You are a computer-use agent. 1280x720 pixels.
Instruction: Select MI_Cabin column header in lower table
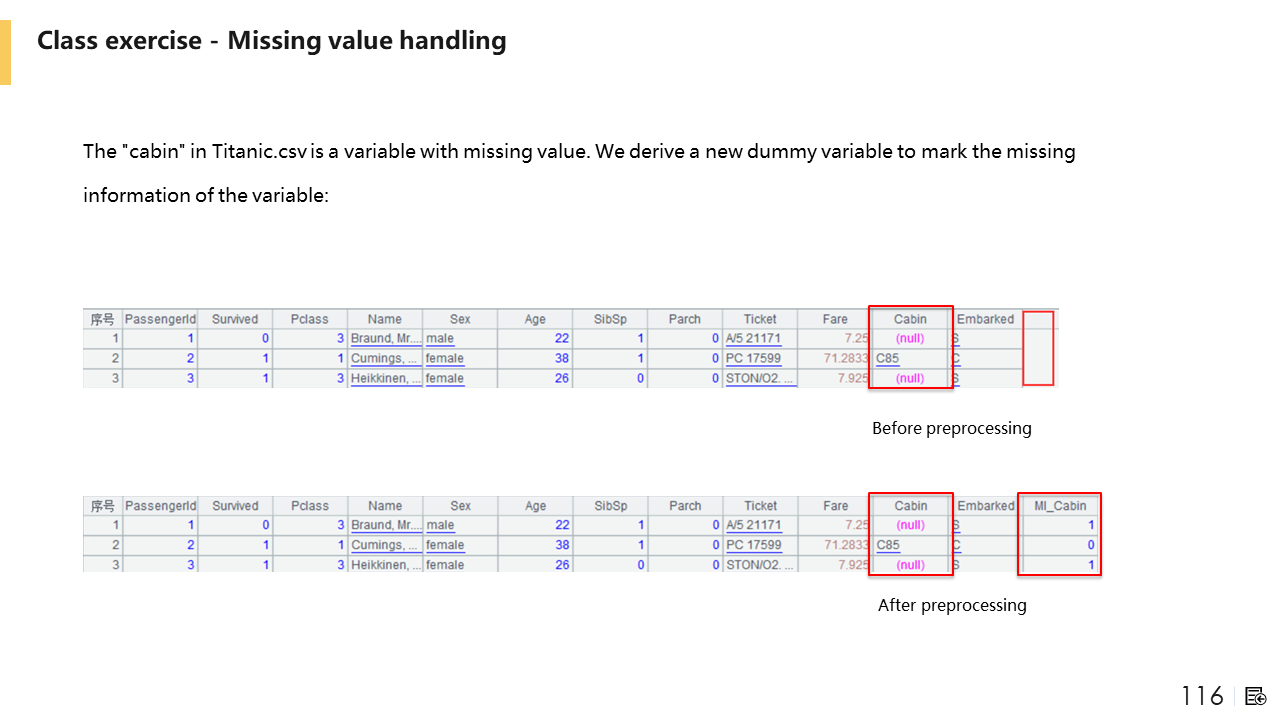point(1060,506)
